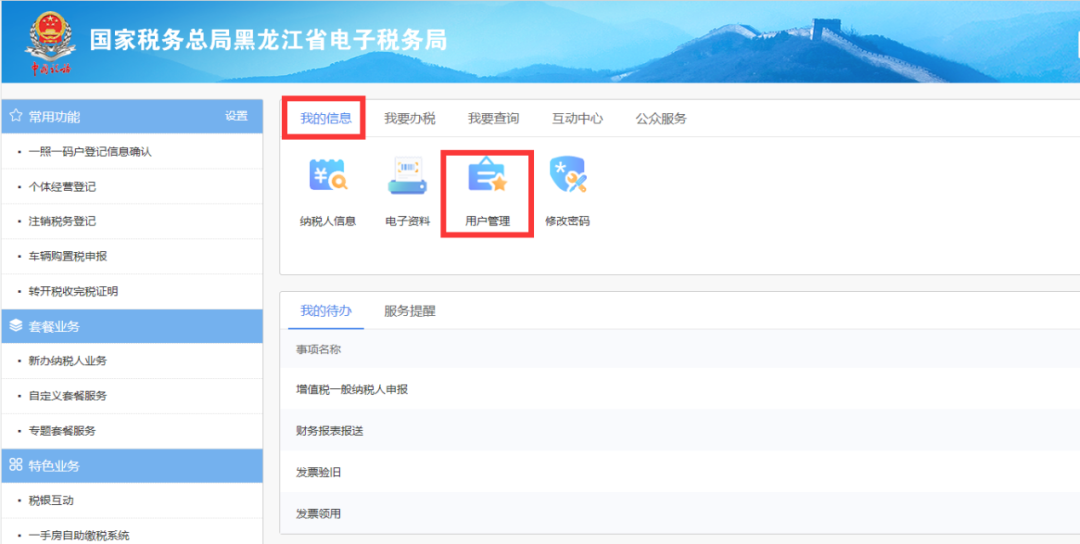Open 新办纳税人业务 in the sidebar
1080x544 pixels.
pos(68,362)
